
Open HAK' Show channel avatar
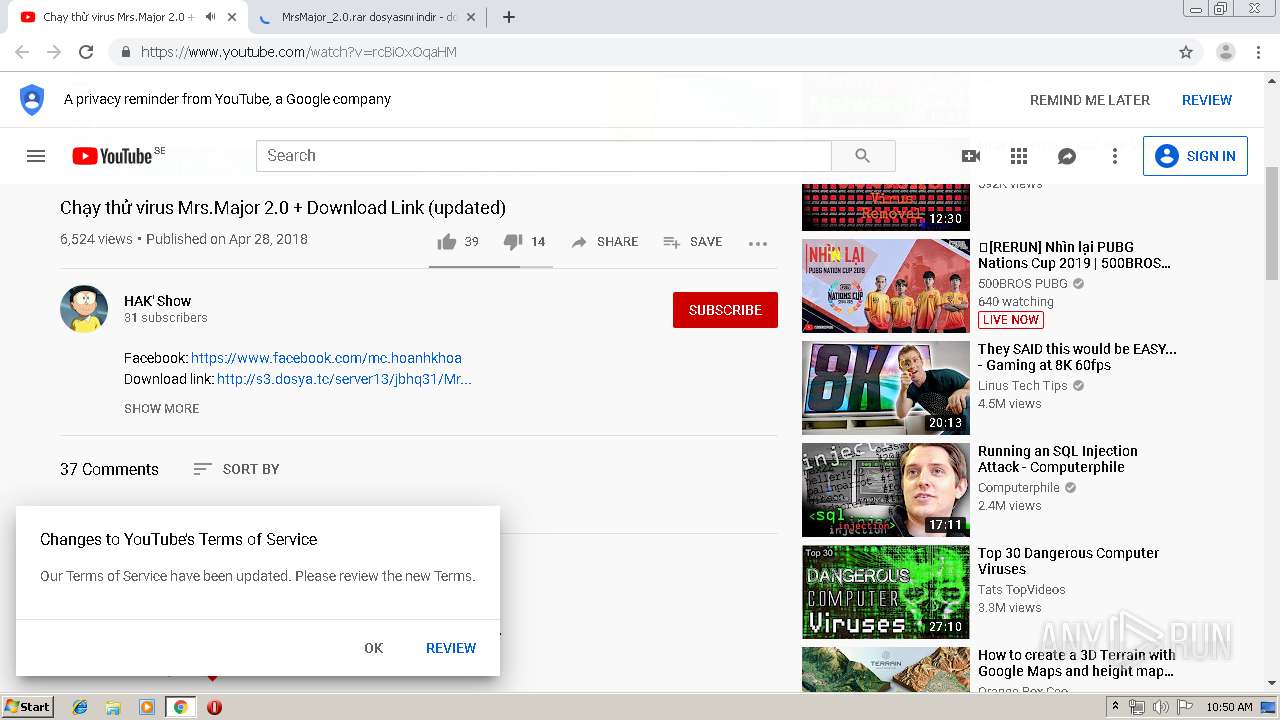(x=84, y=309)
